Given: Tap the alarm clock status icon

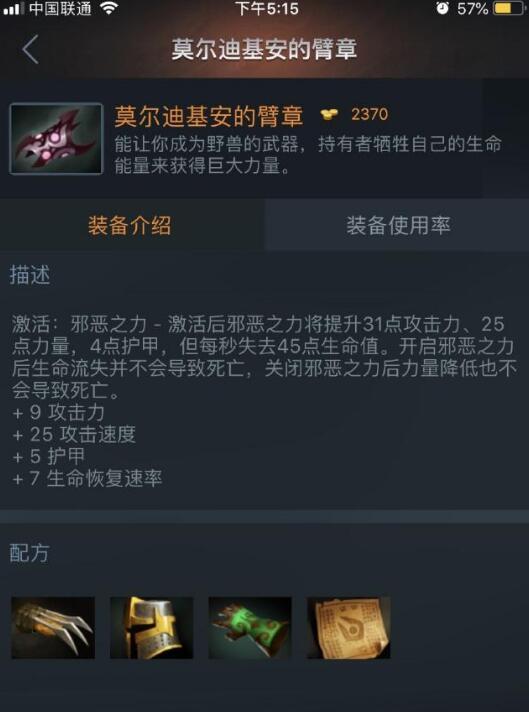Looking at the screenshot, I should click(442, 8).
